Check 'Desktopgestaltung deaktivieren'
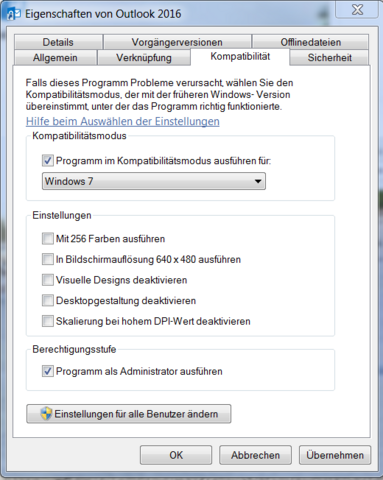 [x=48, y=301]
